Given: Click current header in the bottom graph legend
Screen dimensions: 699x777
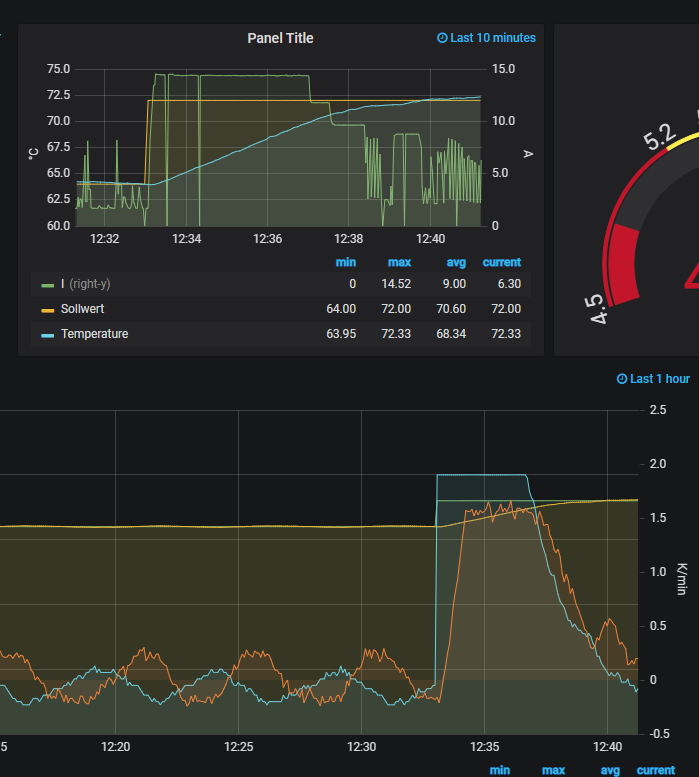Looking at the screenshot, I should click(x=656, y=770).
